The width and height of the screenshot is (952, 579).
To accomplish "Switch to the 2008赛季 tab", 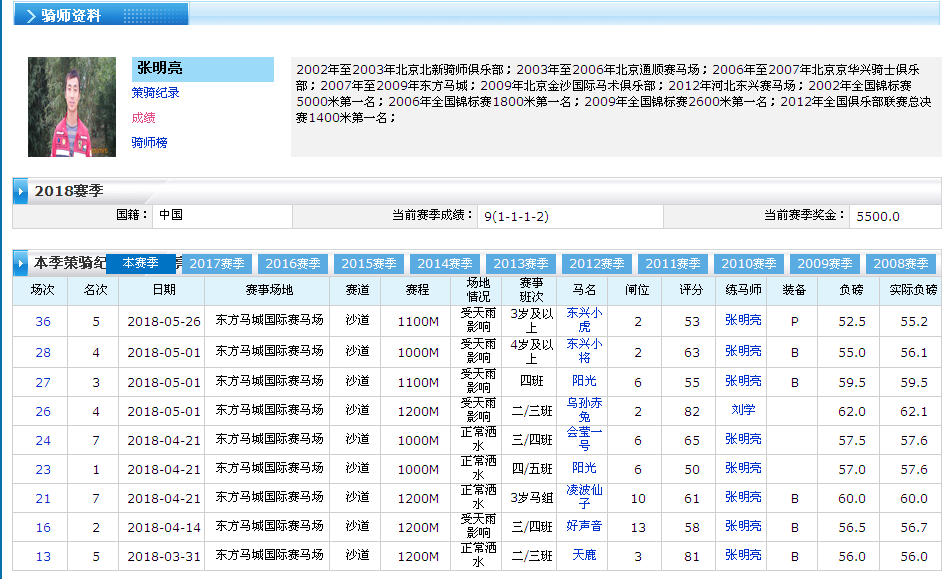I will click(x=901, y=264).
